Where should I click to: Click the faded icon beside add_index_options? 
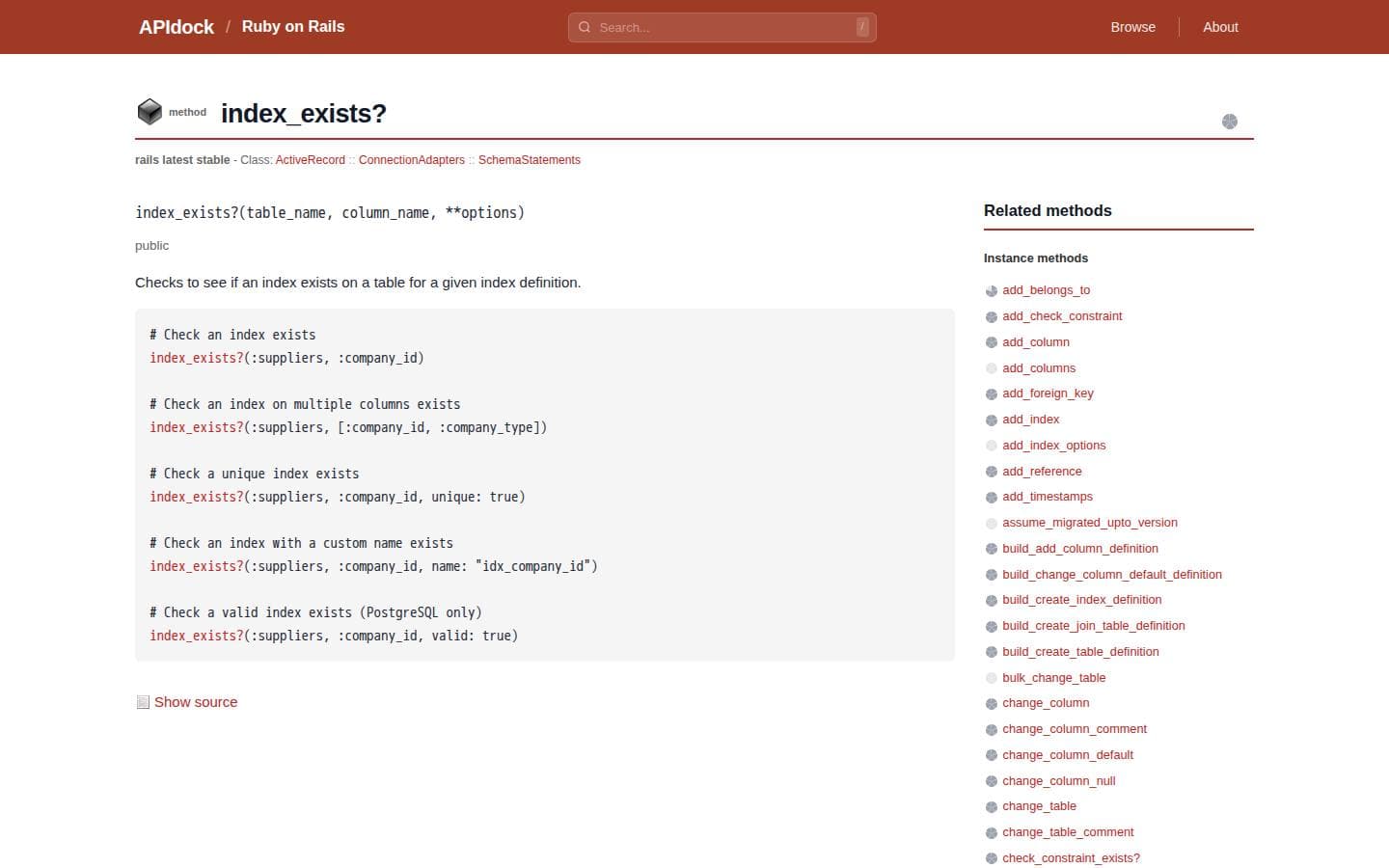(x=992, y=446)
